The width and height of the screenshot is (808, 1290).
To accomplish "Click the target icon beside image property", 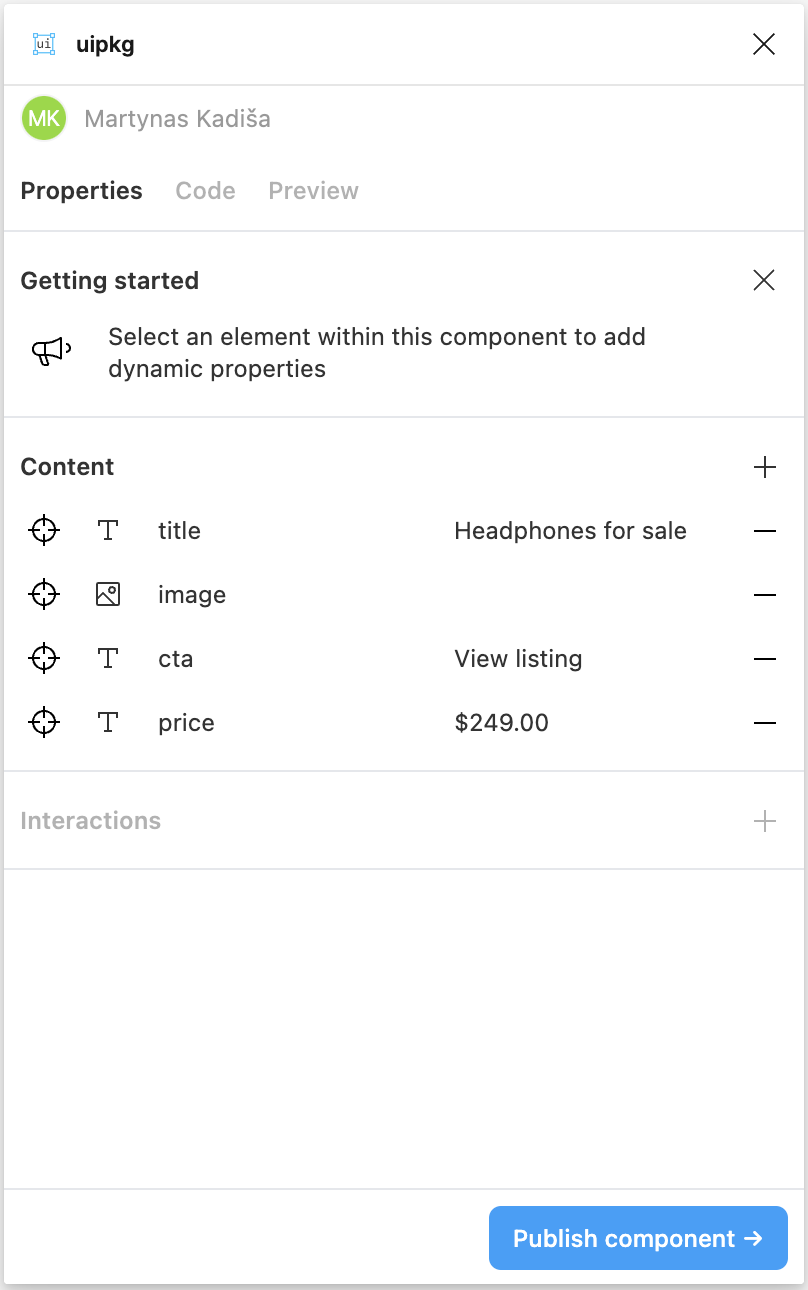I will pos(44,595).
